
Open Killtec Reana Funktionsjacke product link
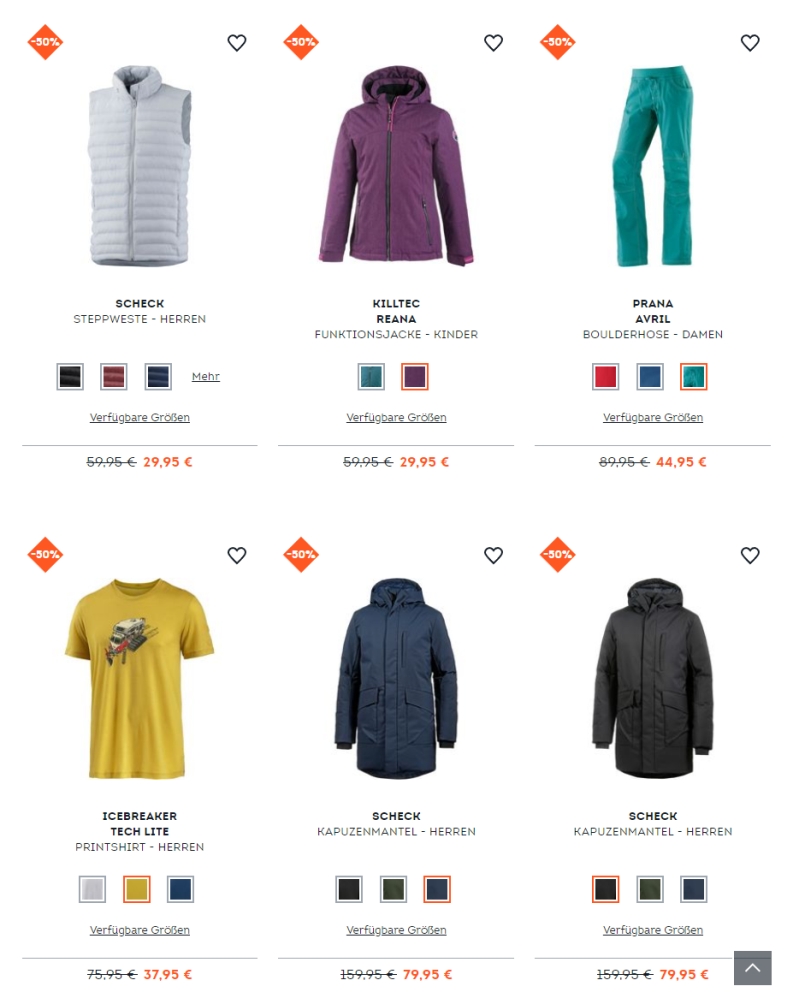397,319
